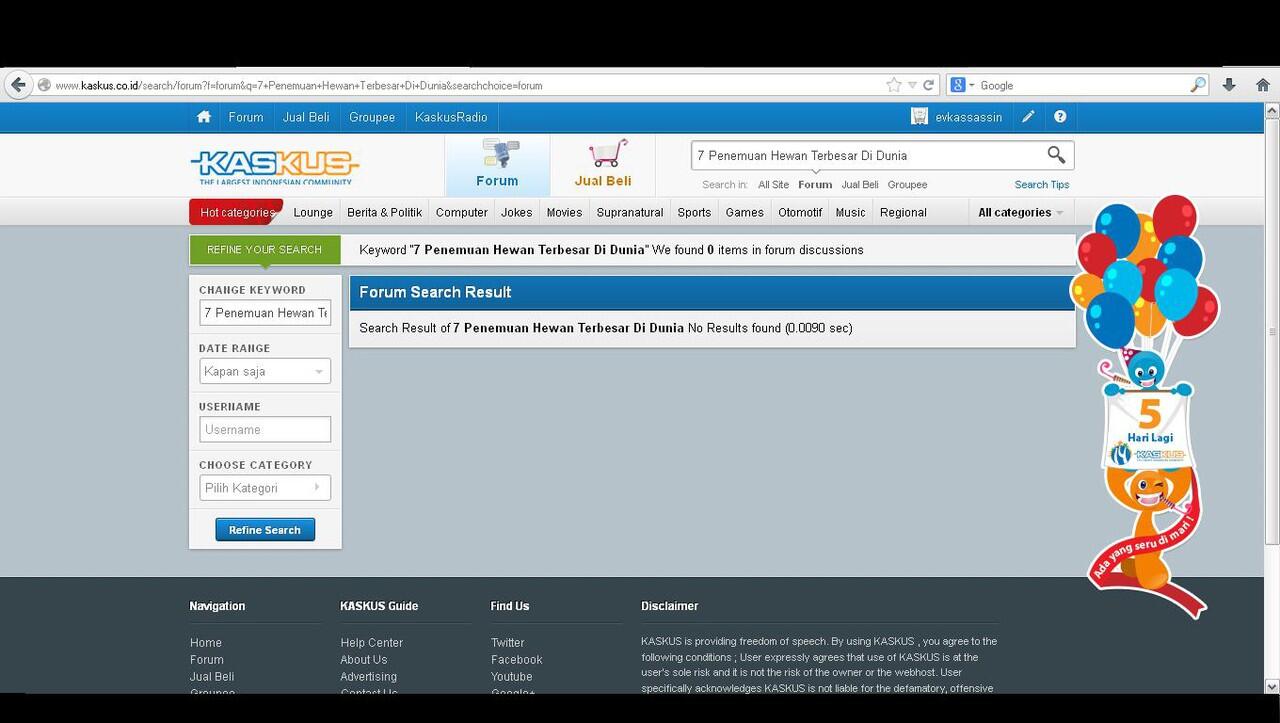
Task: Open the Lounge category
Action: 313,212
